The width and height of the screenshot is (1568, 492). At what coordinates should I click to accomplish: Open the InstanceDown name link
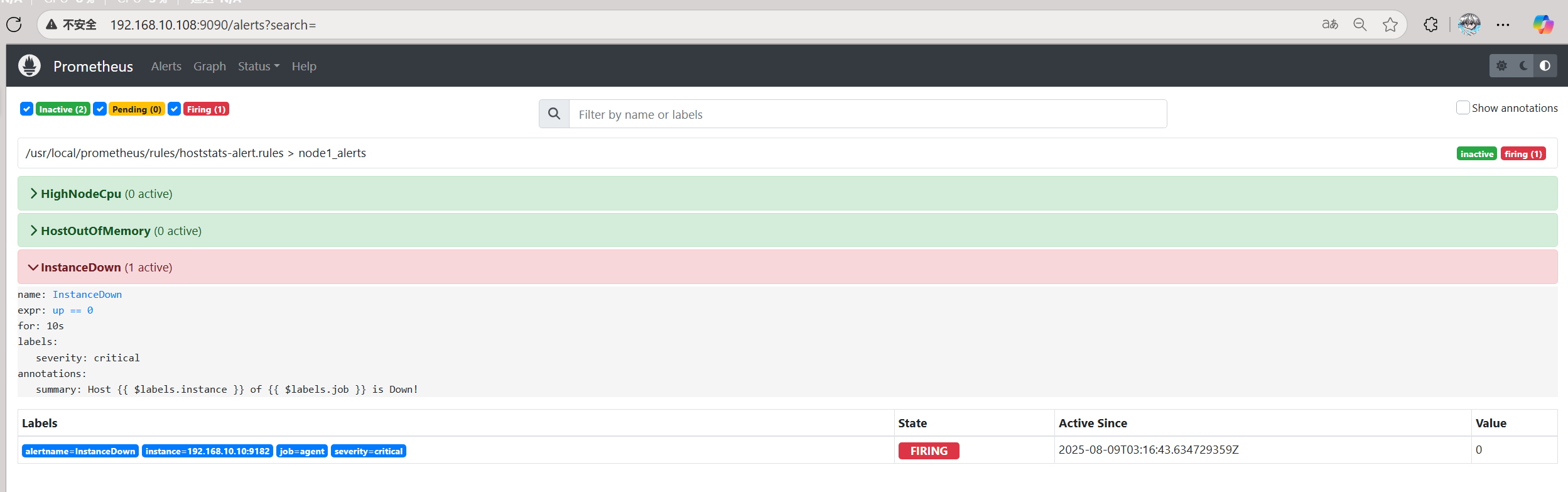tap(87, 294)
